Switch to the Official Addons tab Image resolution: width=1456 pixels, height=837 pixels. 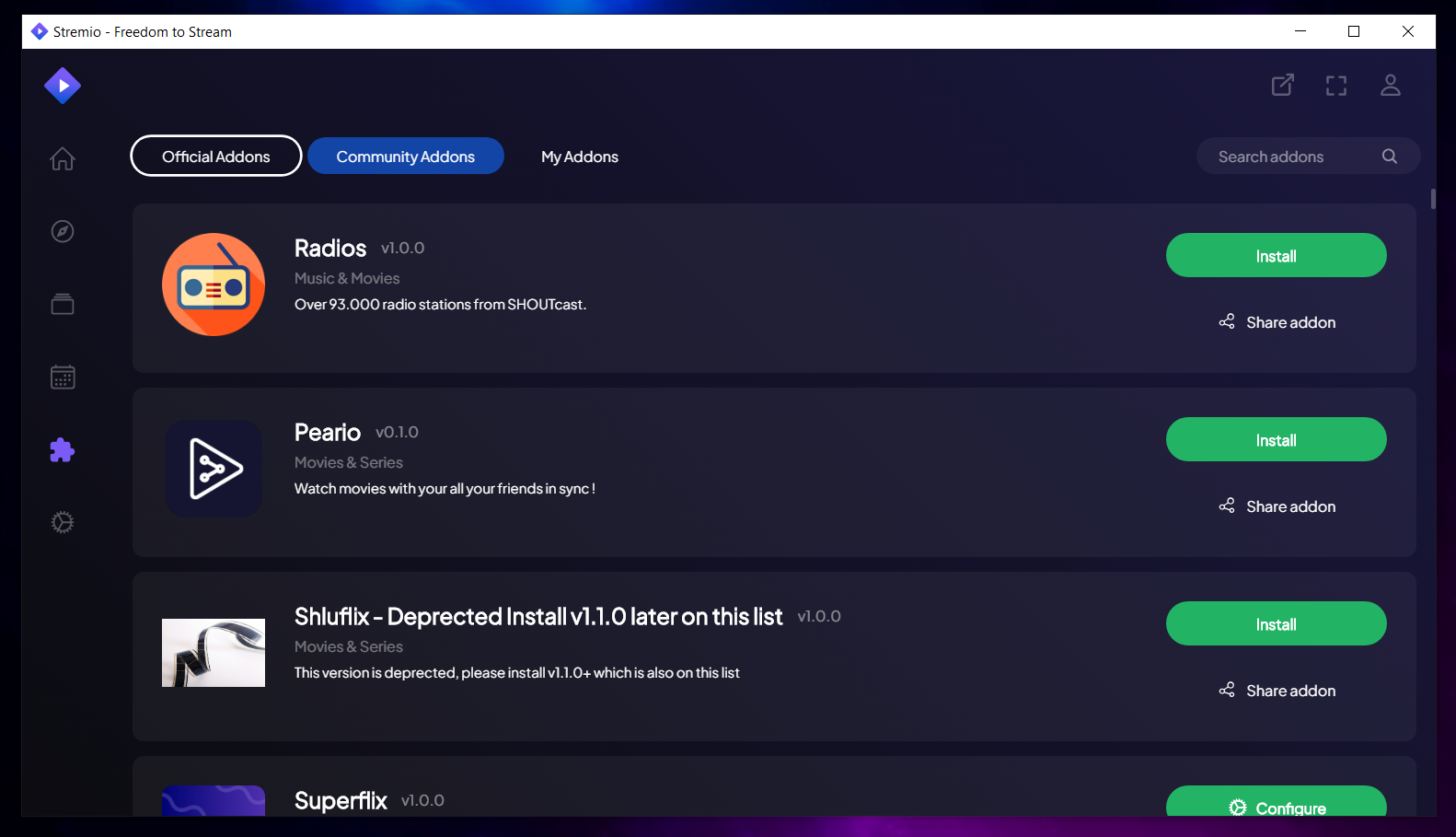click(x=216, y=156)
